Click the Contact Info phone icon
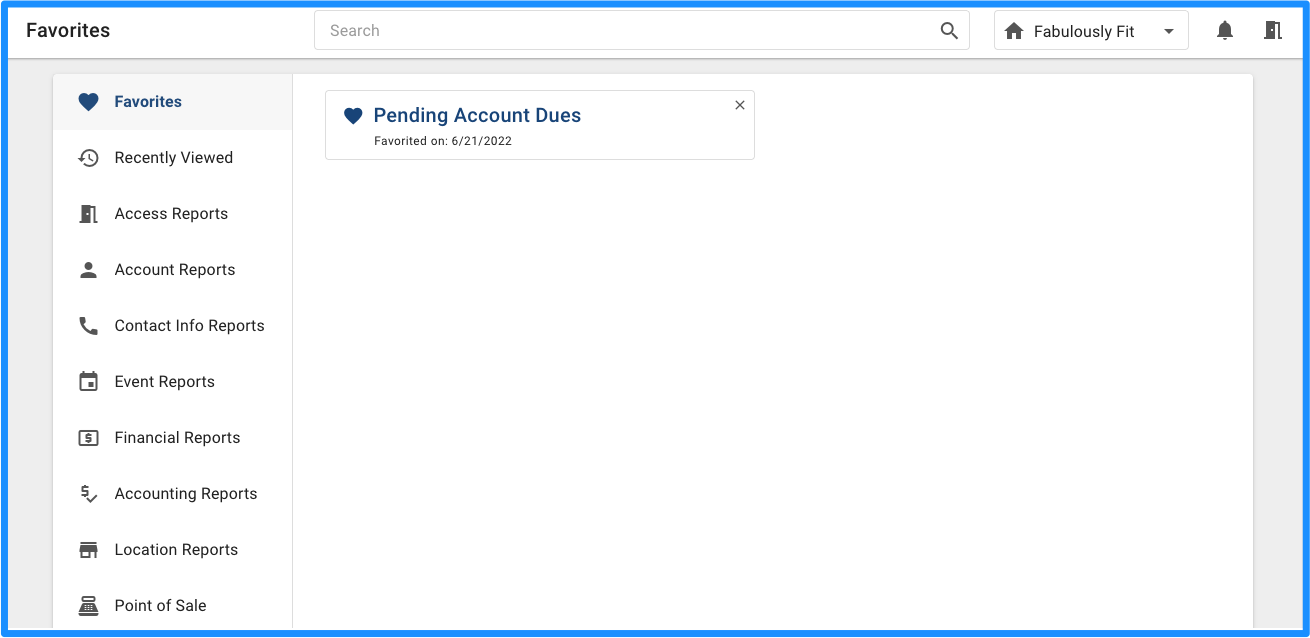 [88, 326]
